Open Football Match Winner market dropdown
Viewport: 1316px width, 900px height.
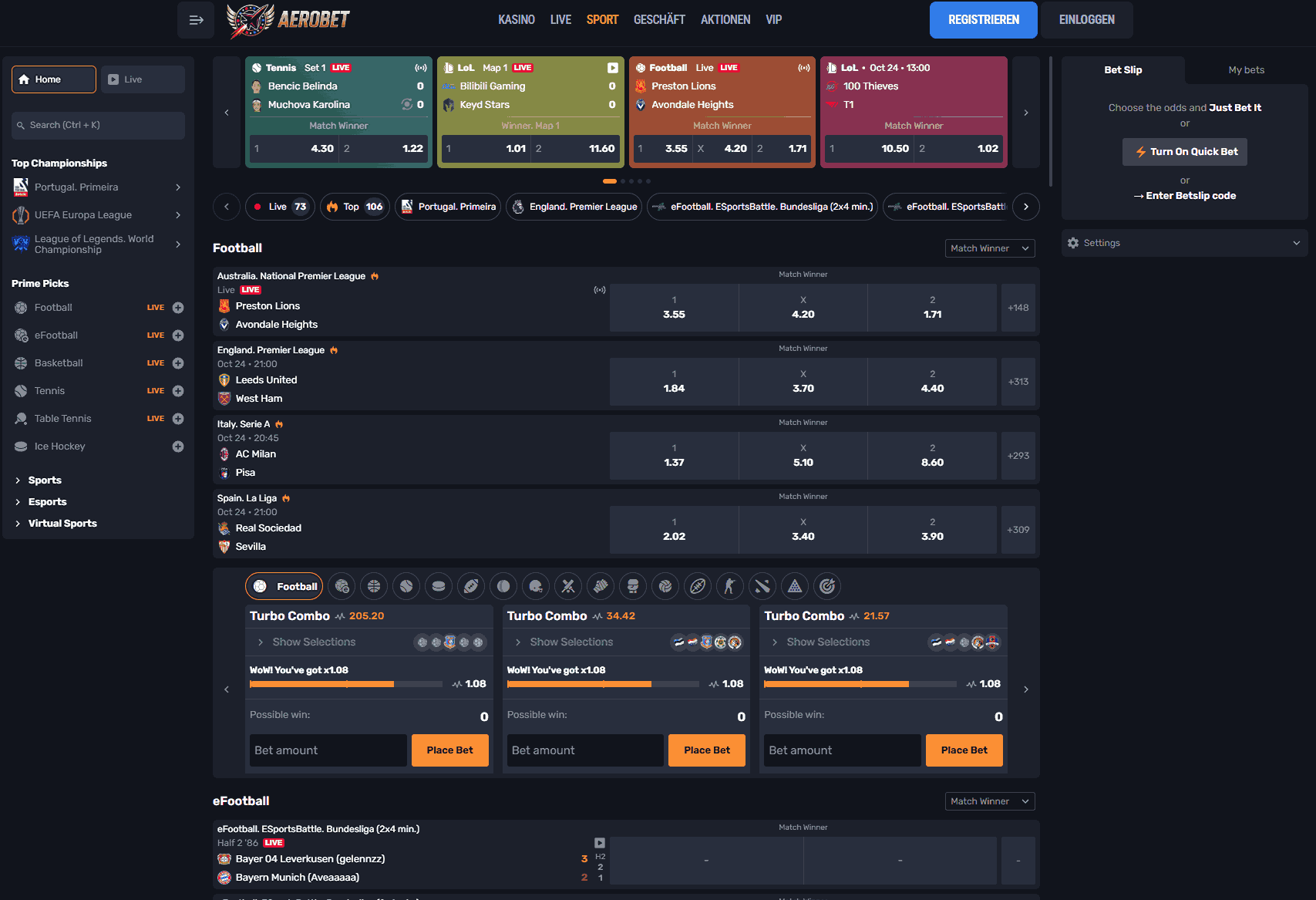(989, 248)
